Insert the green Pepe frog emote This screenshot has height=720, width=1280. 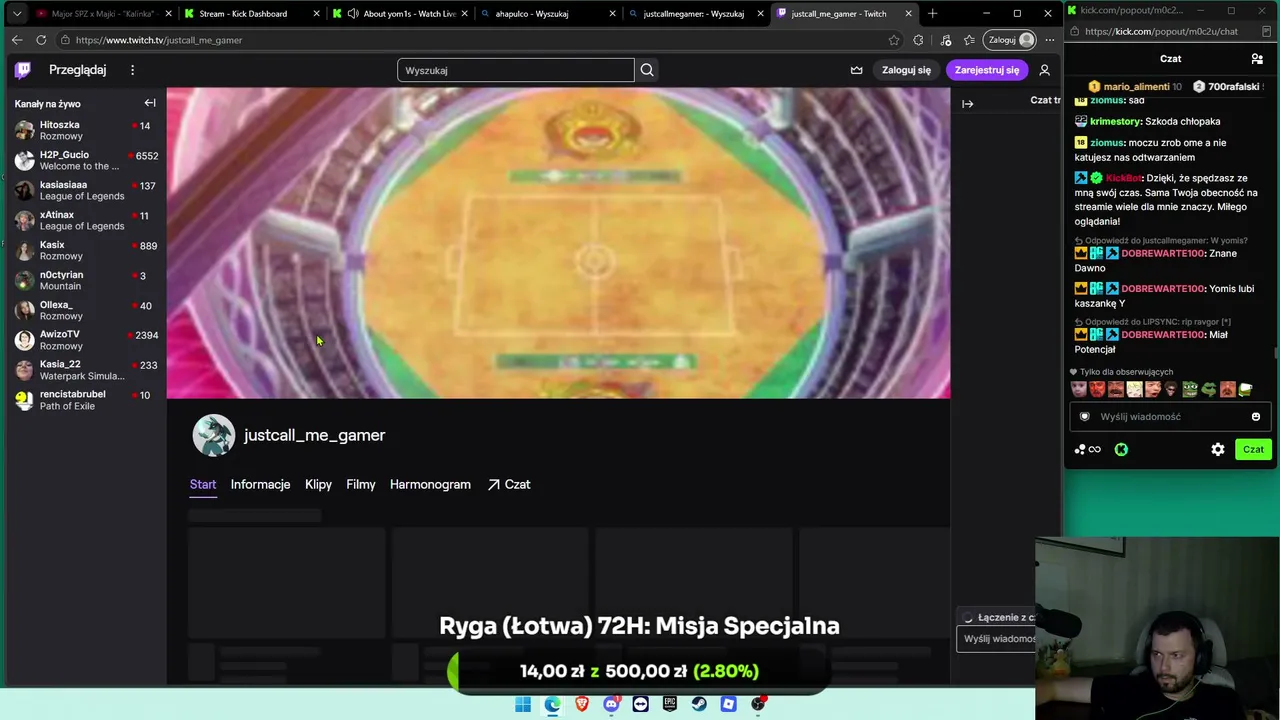coord(1190,390)
